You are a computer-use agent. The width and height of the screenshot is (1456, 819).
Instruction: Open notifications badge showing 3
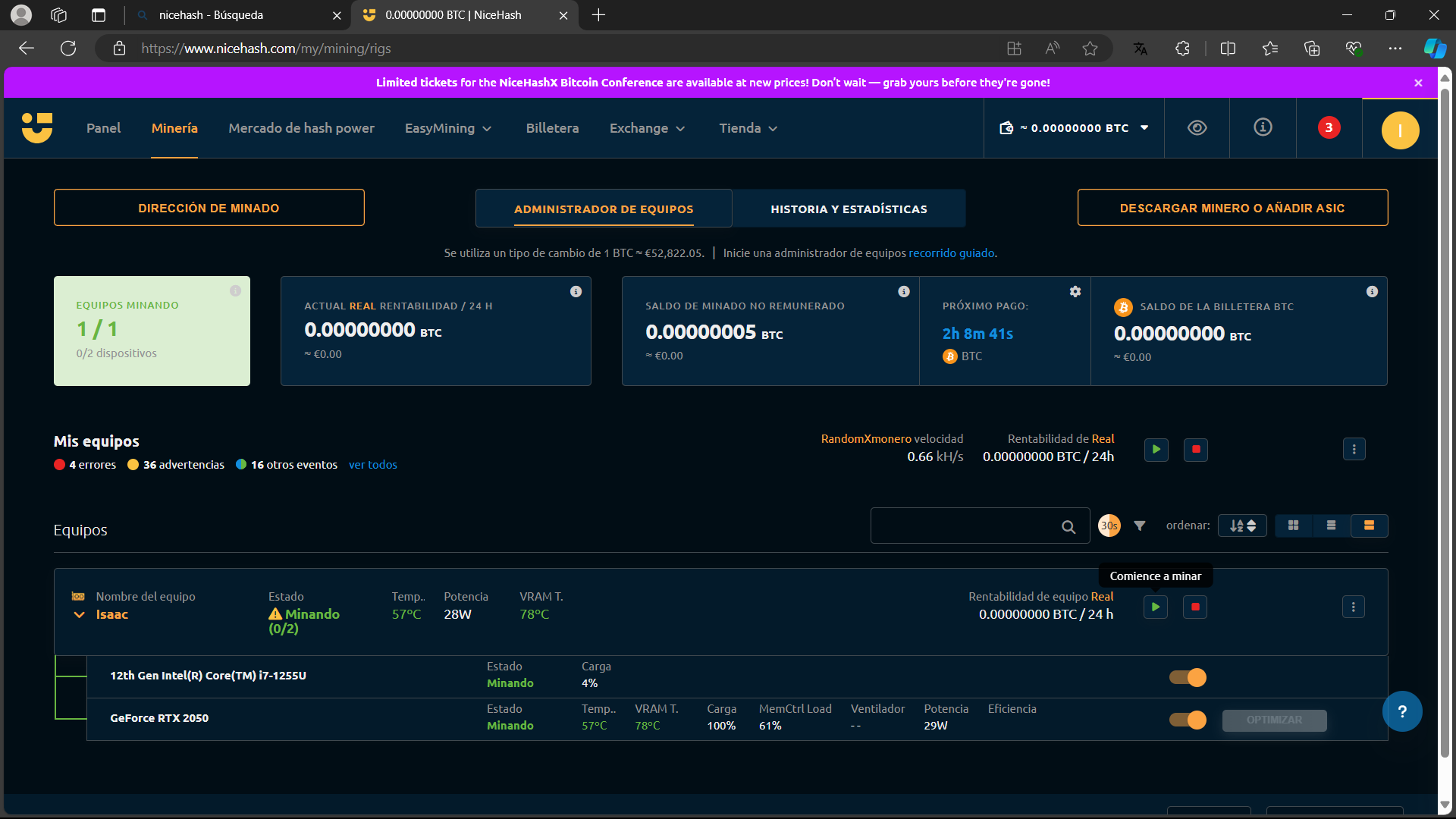(1329, 127)
